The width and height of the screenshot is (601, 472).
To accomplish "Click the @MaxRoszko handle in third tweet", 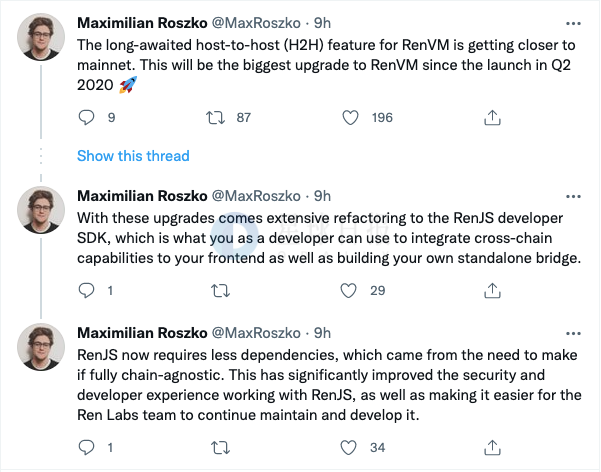I will (x=258, y=332).
